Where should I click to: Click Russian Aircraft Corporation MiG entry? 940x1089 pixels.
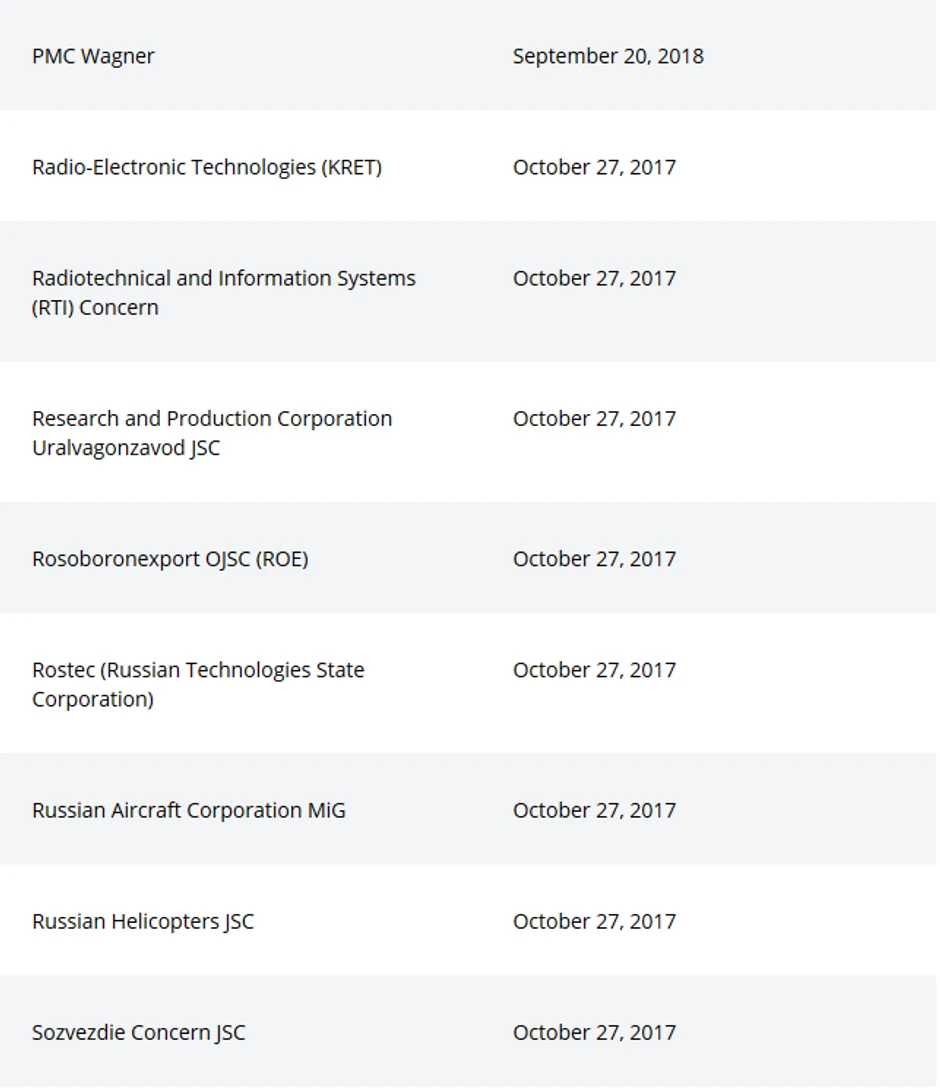tap(188, 810)
